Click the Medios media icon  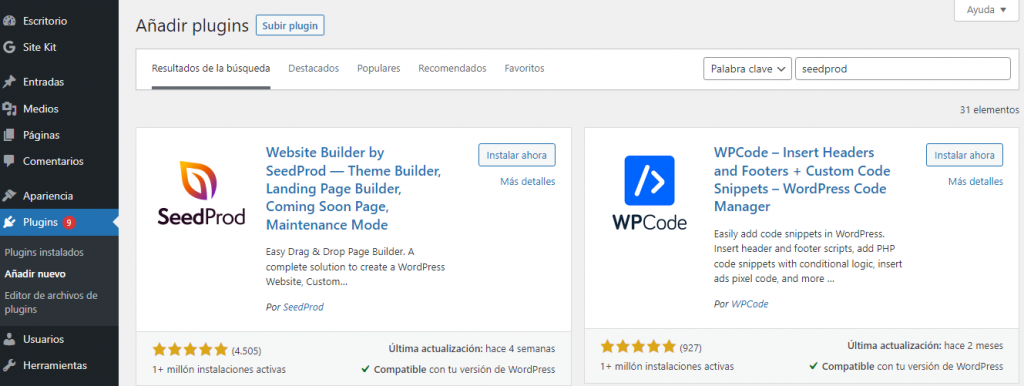coord(9,109)
